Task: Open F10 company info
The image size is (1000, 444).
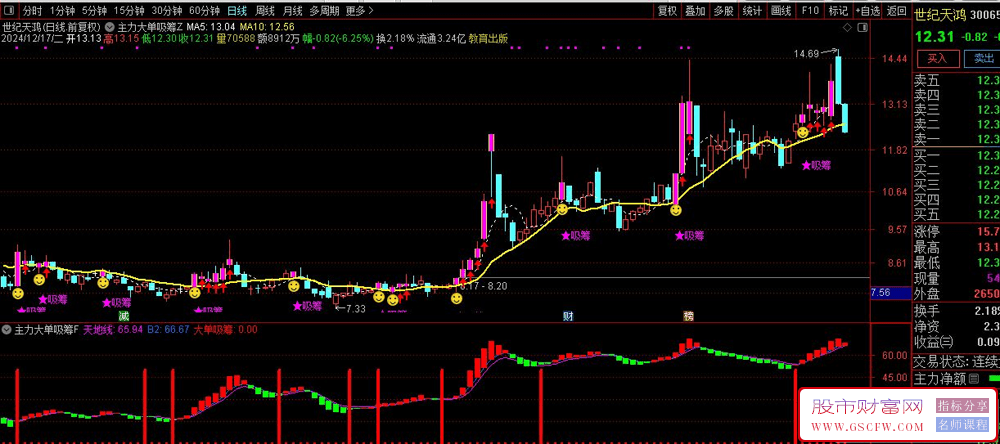Action: click(810, 11)
